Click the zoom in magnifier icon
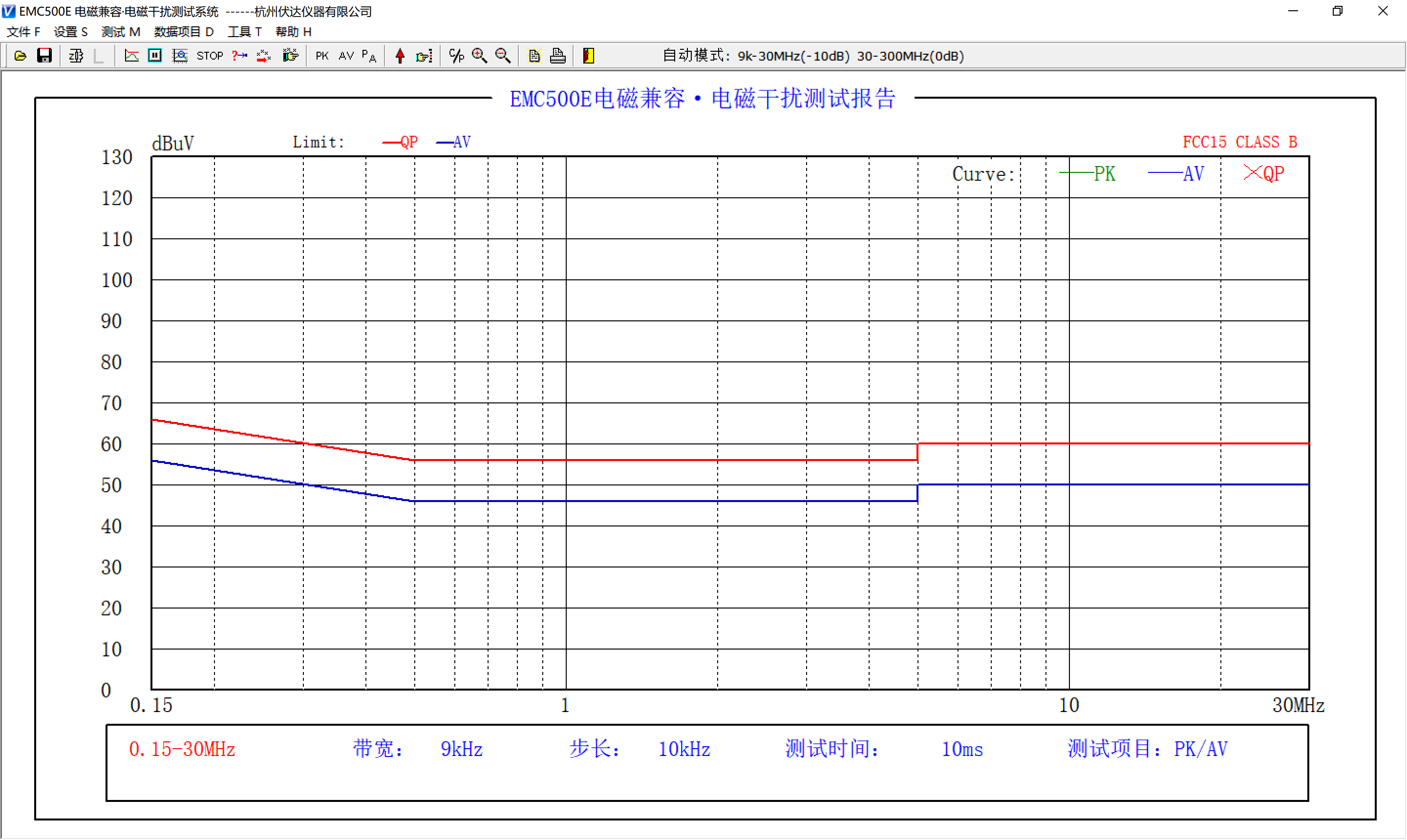 pos(480,56)
